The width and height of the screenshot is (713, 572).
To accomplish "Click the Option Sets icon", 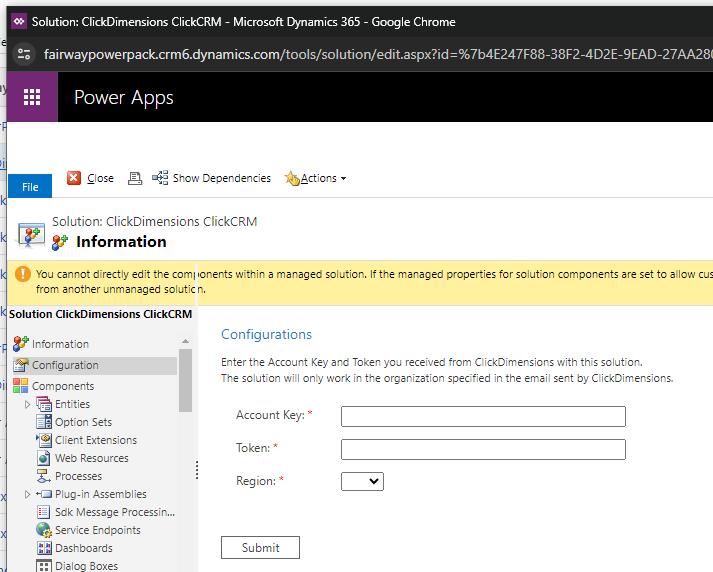I will click(44, 422).
